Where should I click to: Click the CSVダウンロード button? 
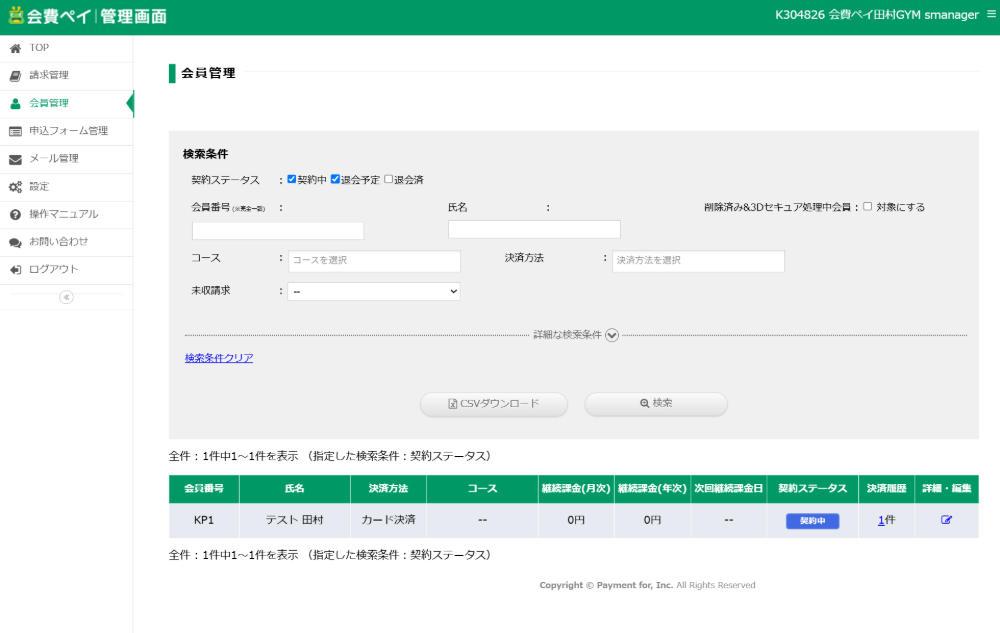[494, 404]
